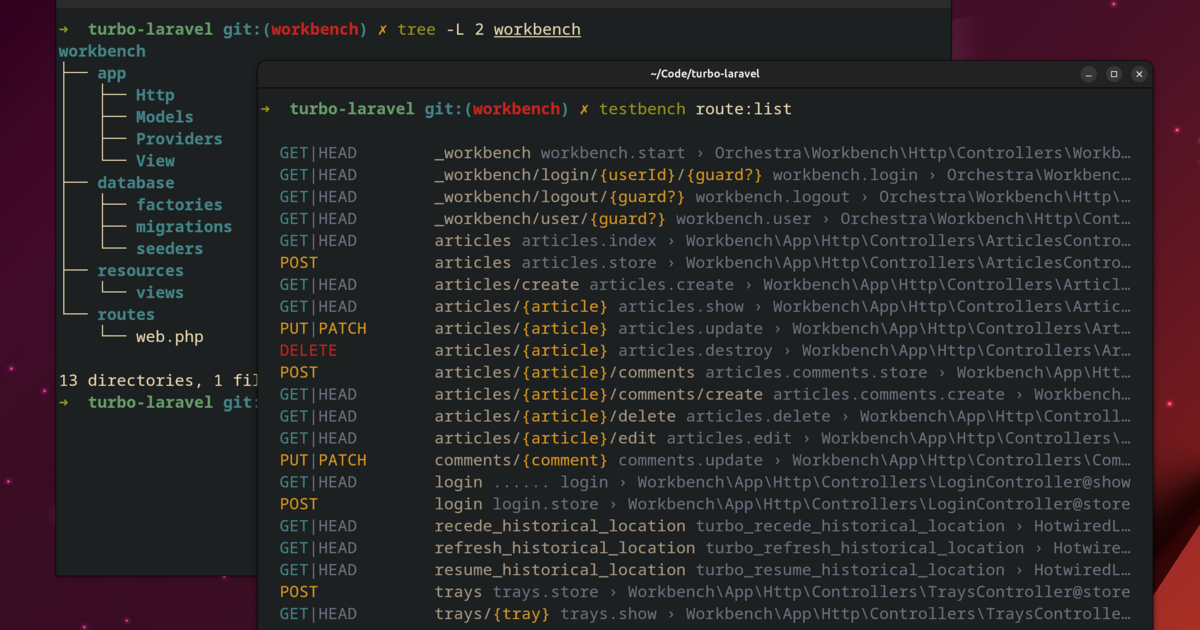1200x630 pixels.
Task: Select the trays.show route line
Action: [x=609, y=613]
